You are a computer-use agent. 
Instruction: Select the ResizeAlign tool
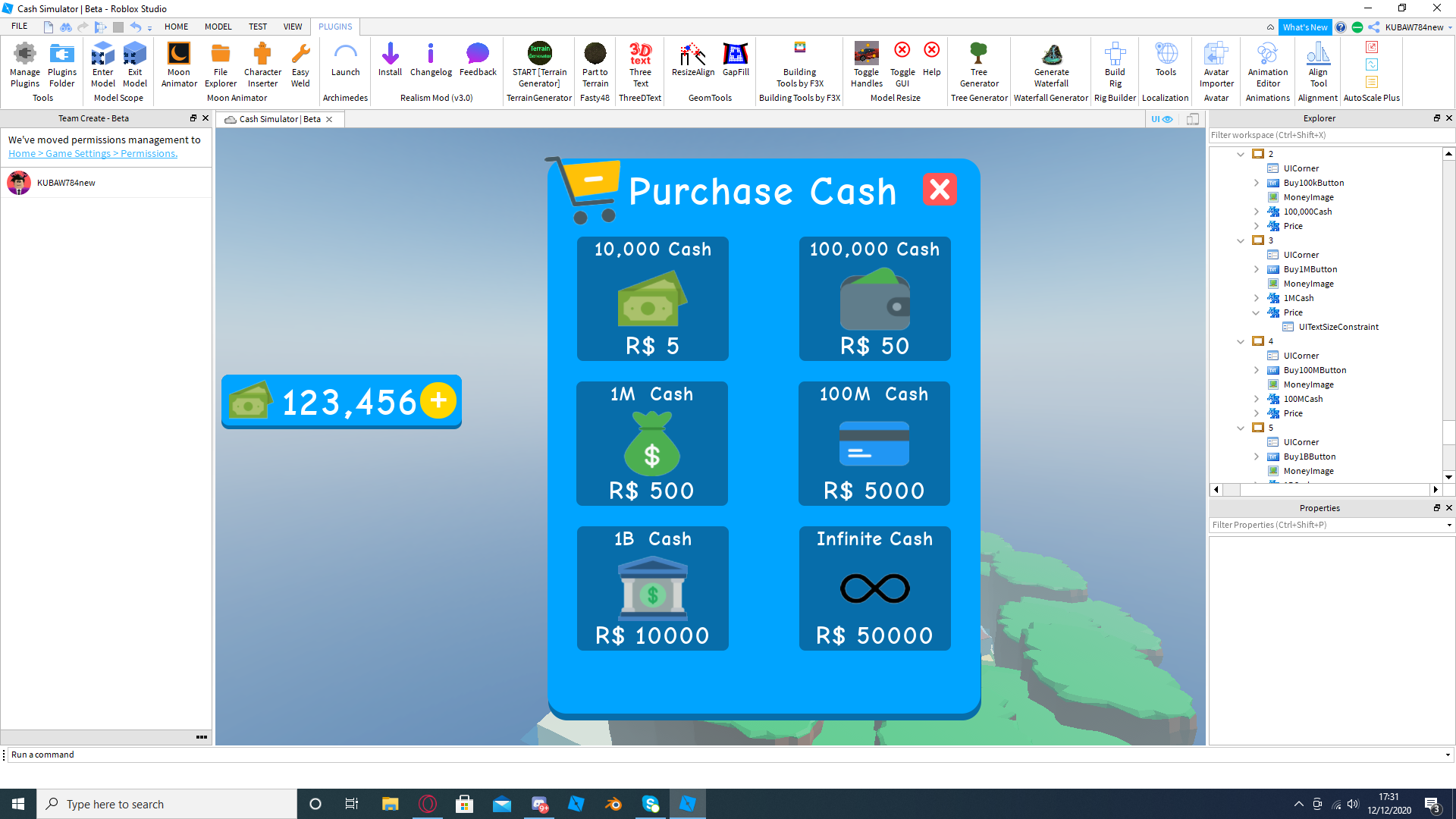[693, 61]
